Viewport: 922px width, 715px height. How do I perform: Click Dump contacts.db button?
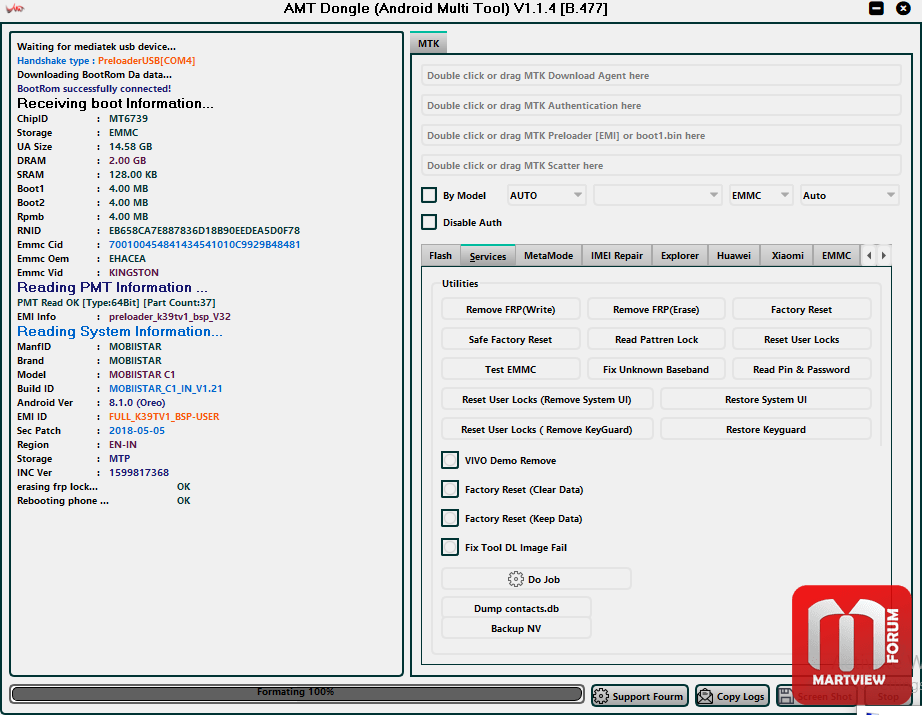click(516, 608)
